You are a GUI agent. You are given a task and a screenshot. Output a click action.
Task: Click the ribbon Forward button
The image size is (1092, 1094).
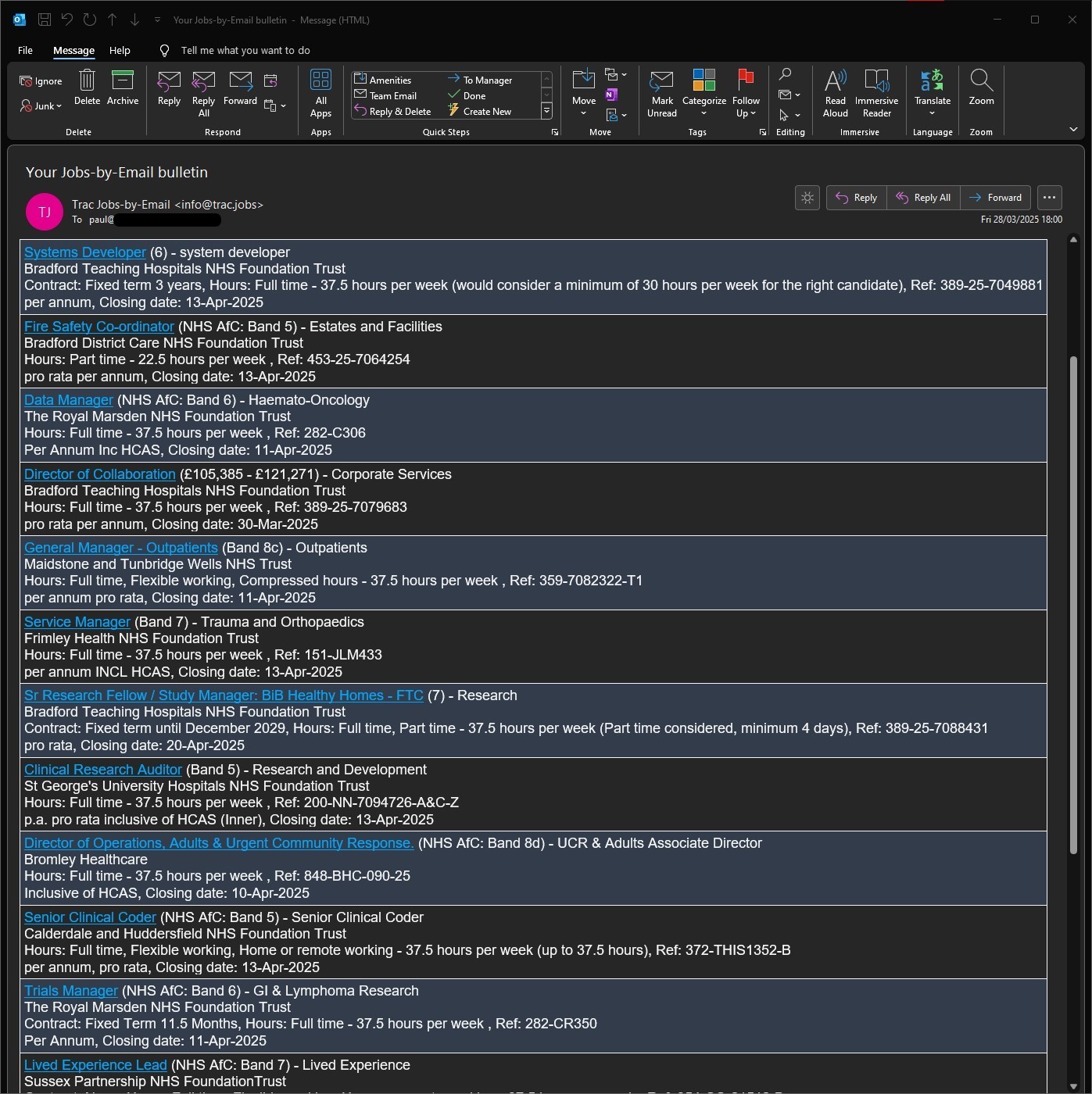click(240, 87)
